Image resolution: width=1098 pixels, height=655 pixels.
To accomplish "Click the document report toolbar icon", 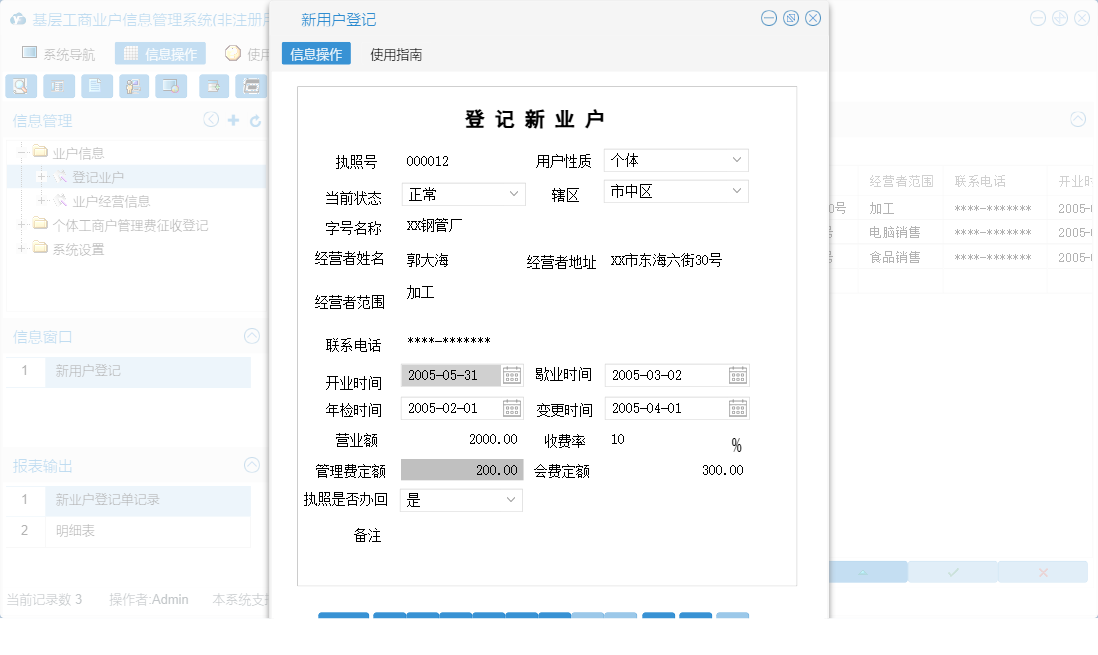I will point(96,86).
